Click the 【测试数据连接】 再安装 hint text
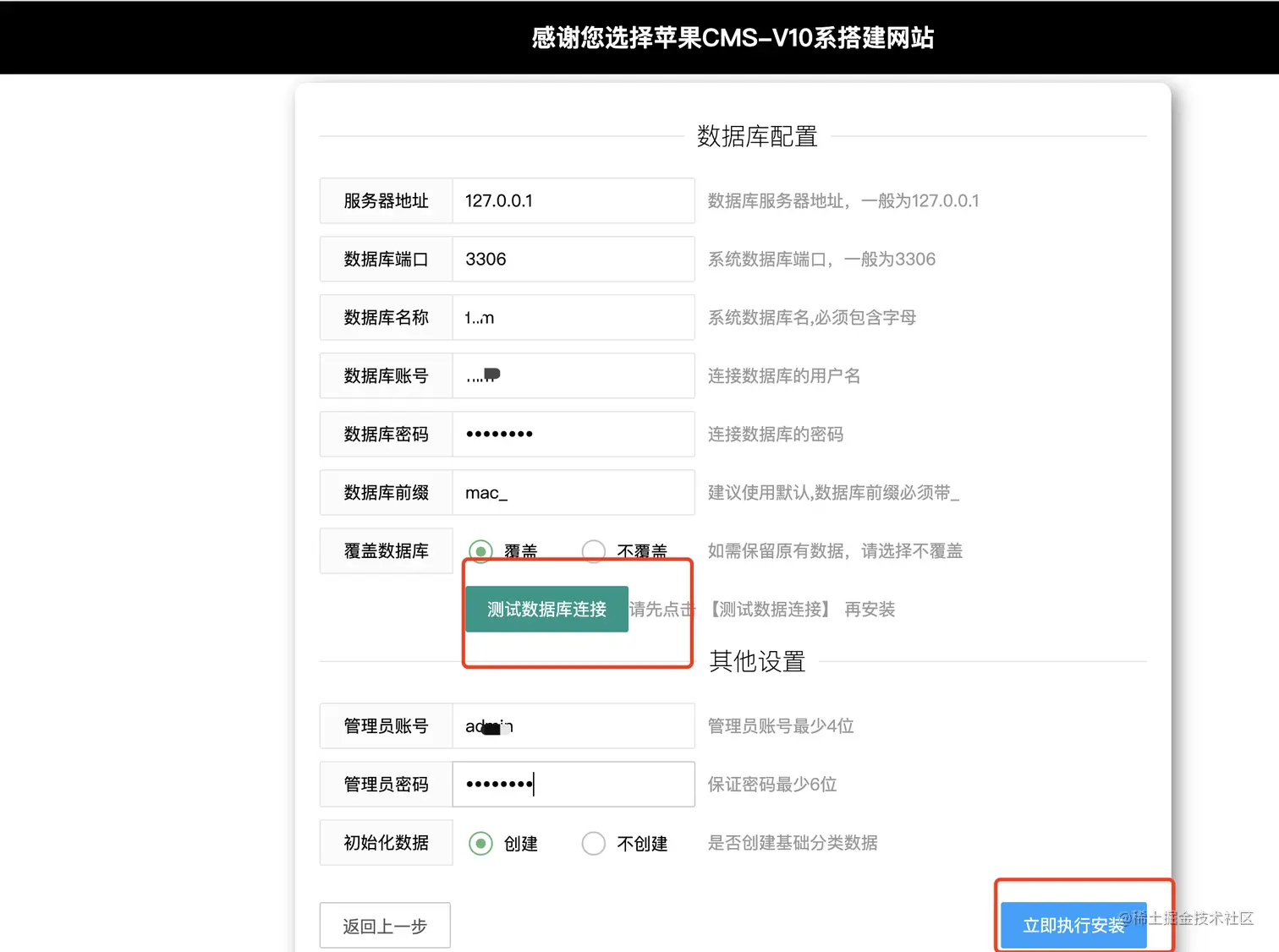 pos(800,609)
